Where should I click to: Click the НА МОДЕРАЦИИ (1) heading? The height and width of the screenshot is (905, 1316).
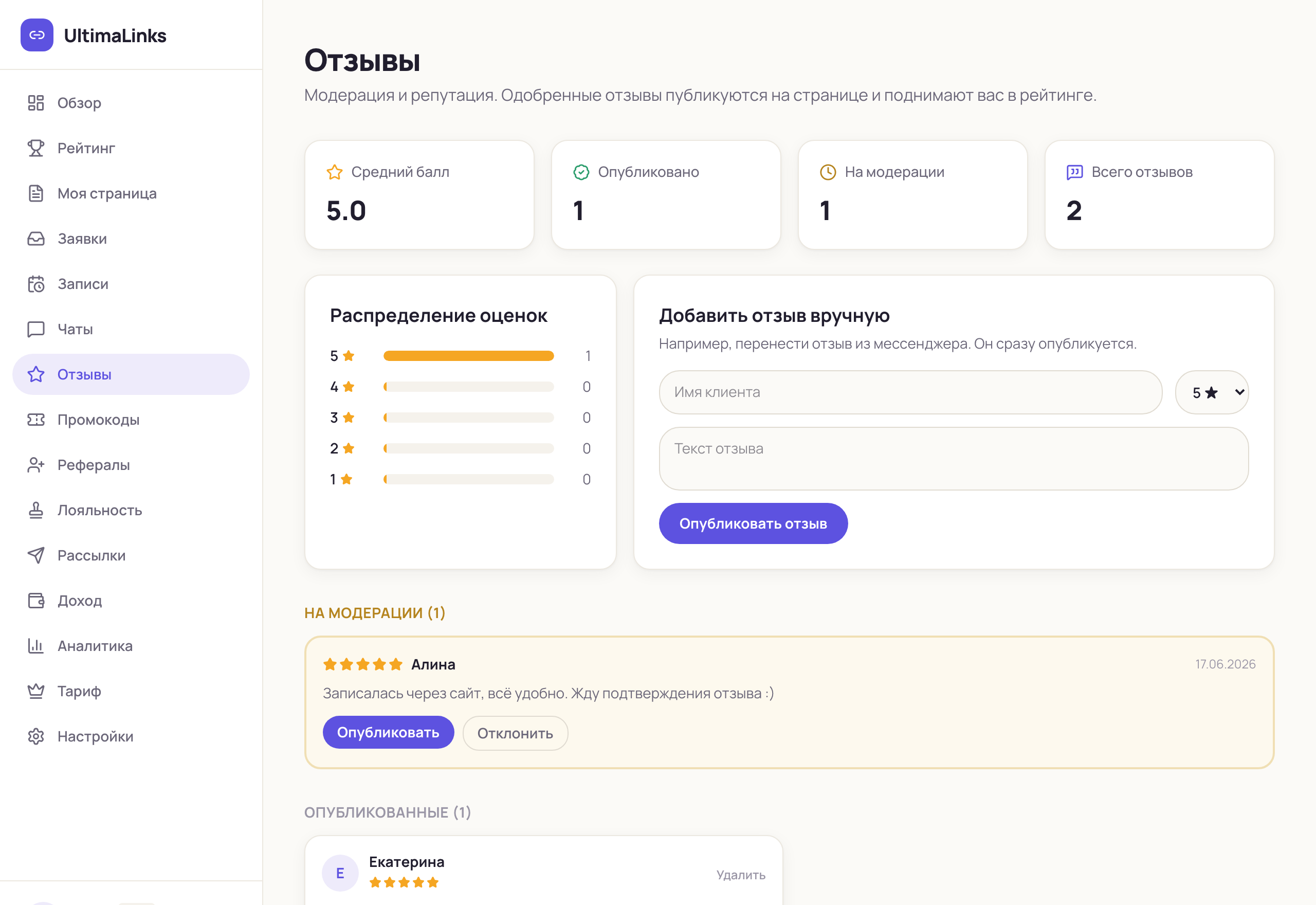pos(375,613)
